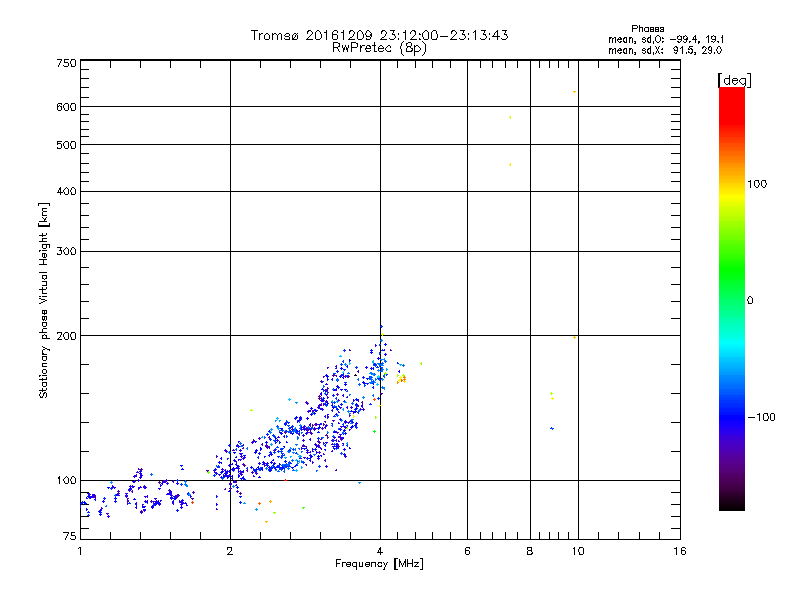Select the orange point cluster right of 4 MHz
800x600 pixels.
(401, 379)
